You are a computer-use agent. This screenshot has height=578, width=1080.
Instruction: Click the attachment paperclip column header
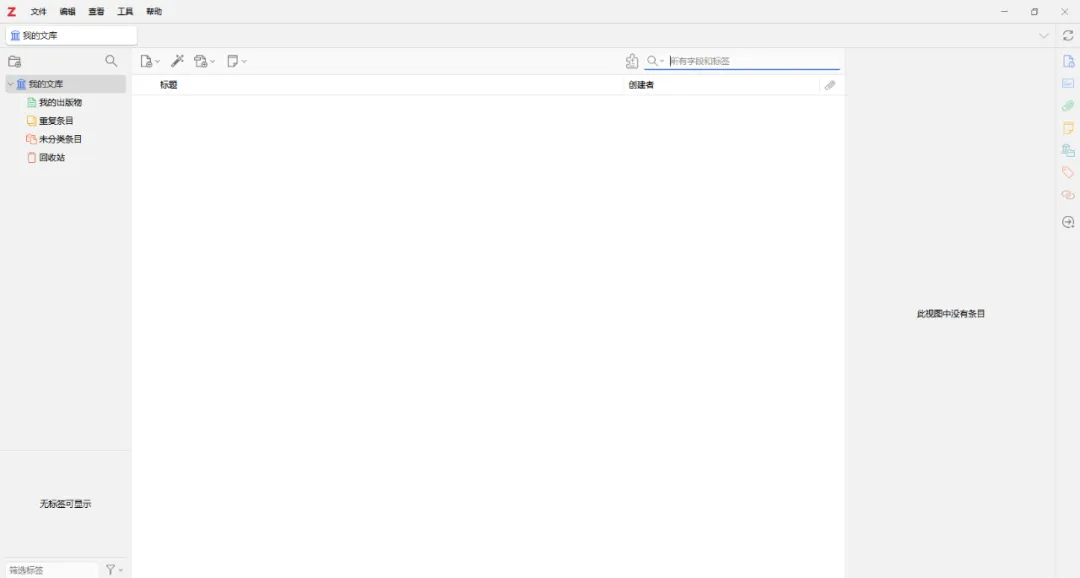point(830,85)
